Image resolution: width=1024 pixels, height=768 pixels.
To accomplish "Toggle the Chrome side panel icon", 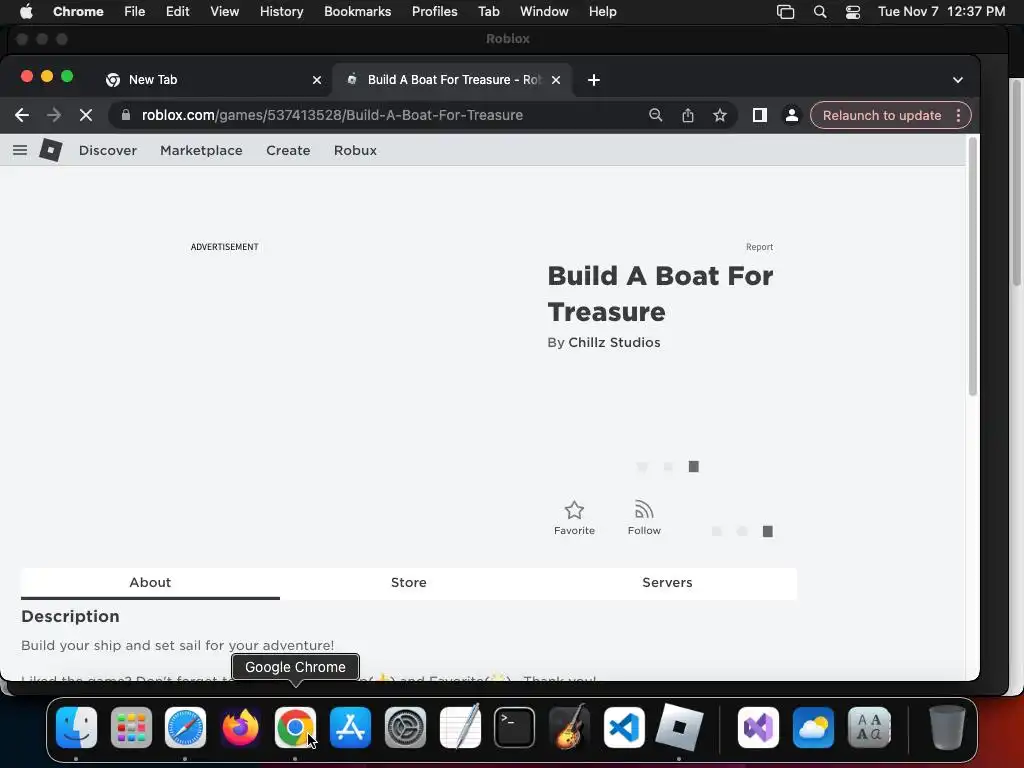I will (x=760, y=116).
